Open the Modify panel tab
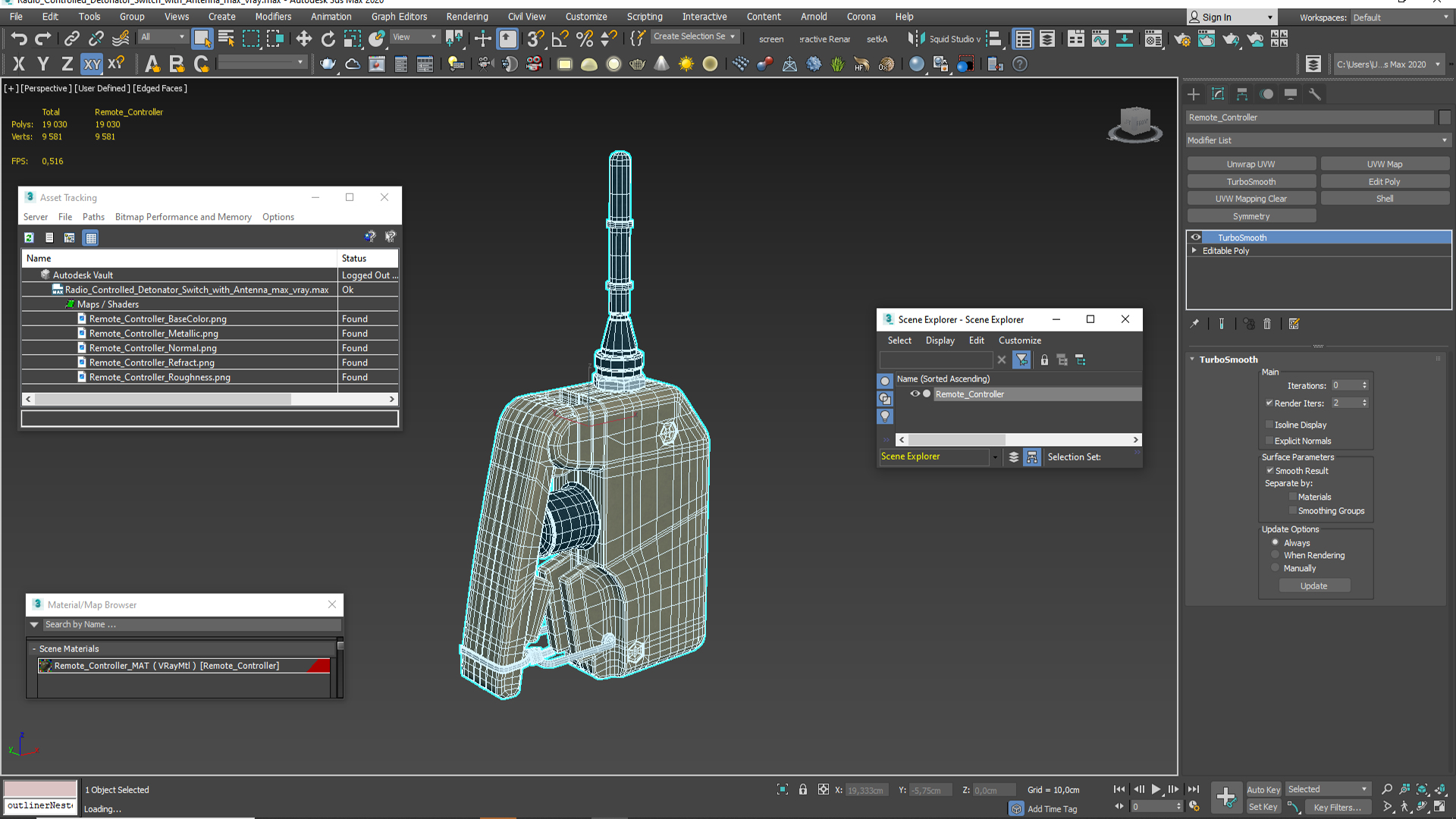This screenshot has width=1456, height=819. [x=1218, y=94]
